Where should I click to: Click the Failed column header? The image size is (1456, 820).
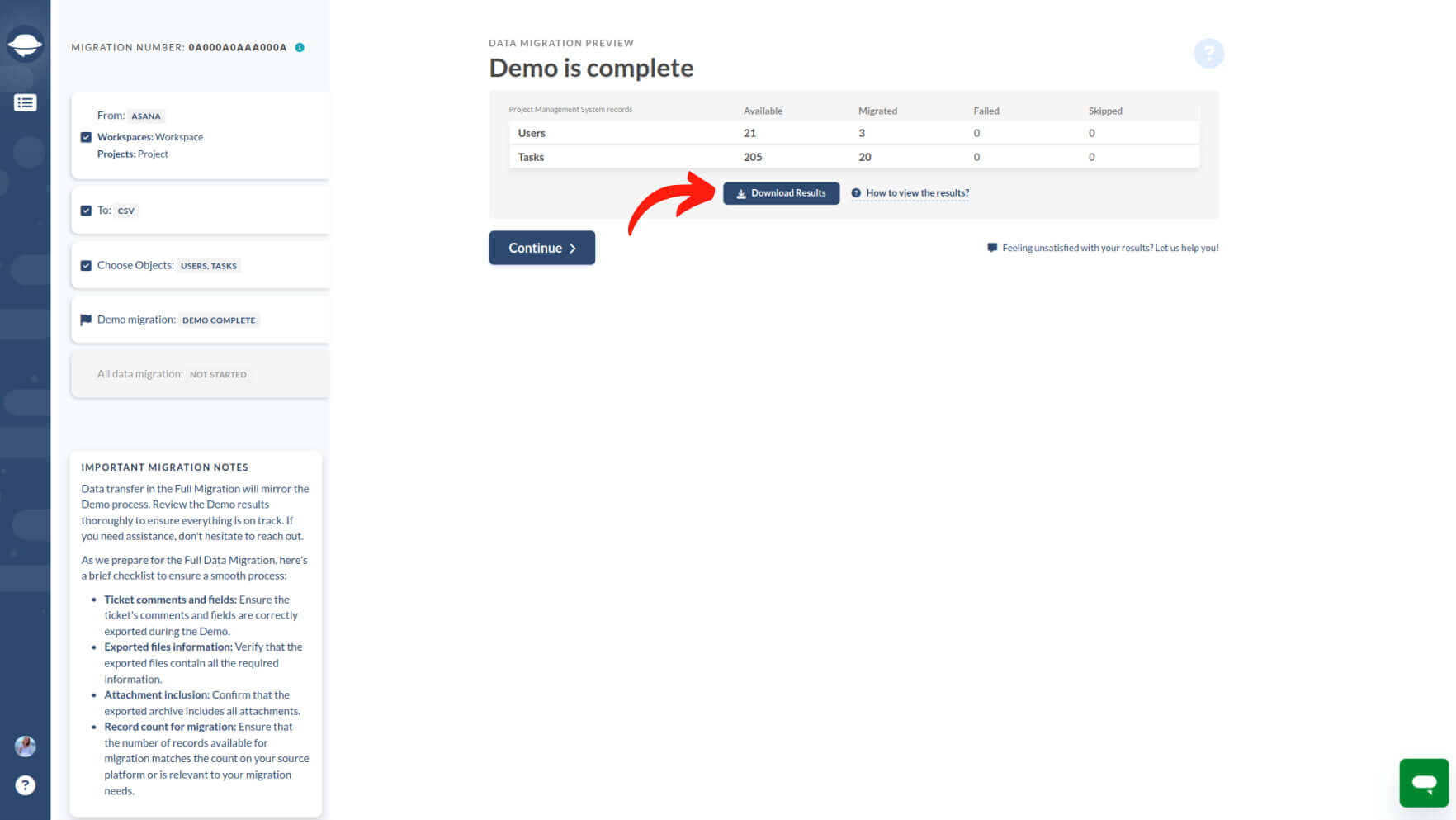click(986, 111)
